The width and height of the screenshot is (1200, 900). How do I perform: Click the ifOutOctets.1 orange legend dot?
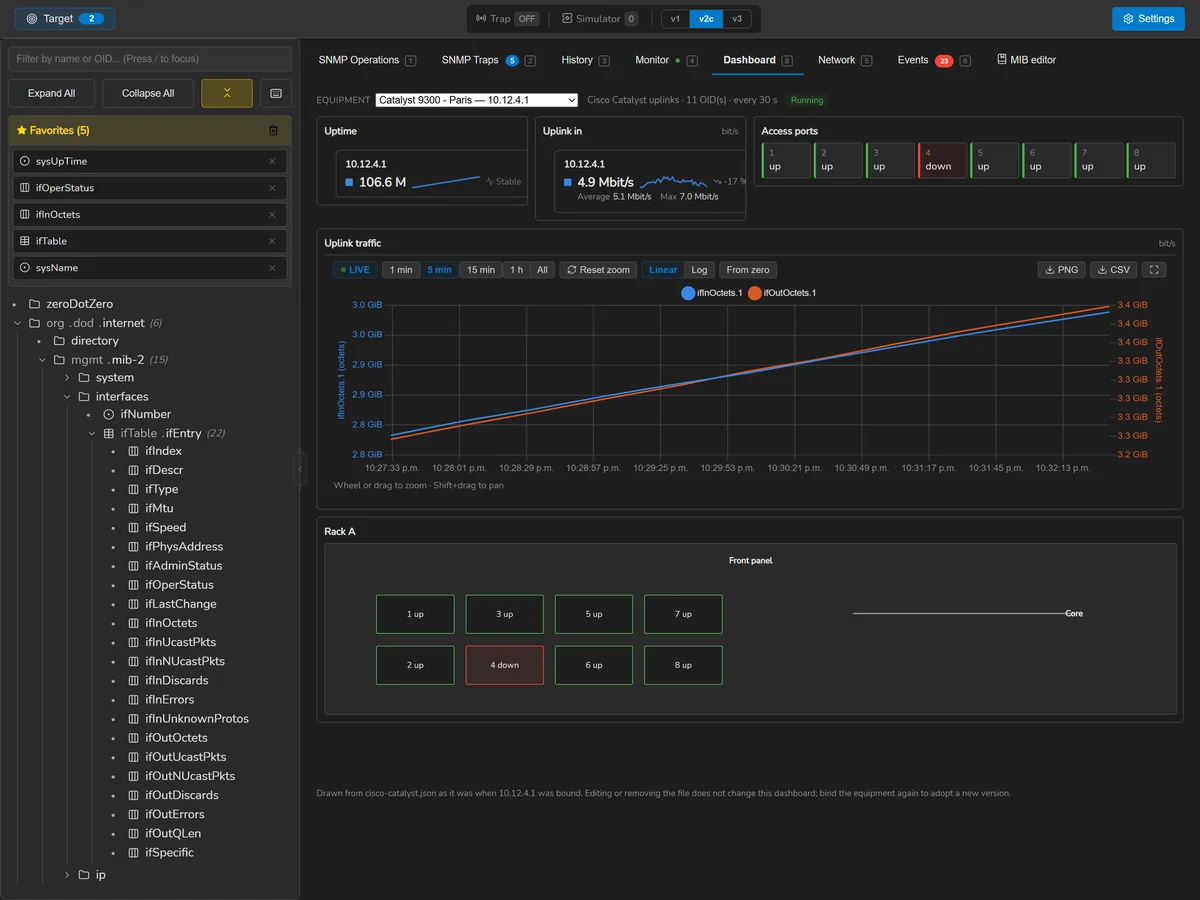click(755, 293)
